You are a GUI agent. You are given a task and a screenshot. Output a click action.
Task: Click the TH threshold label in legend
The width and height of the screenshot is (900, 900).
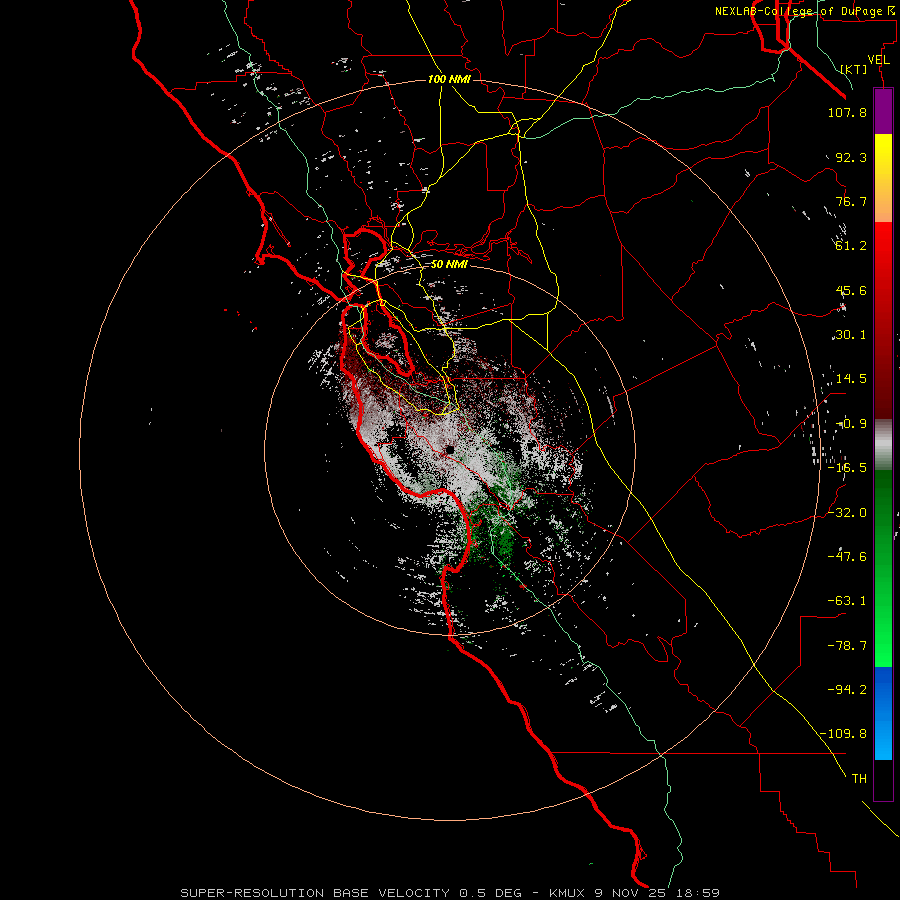pos(859,779)
